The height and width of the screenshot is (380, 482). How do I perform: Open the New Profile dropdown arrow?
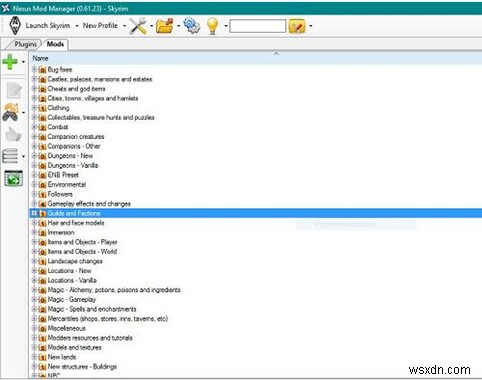tap(125, 26)
